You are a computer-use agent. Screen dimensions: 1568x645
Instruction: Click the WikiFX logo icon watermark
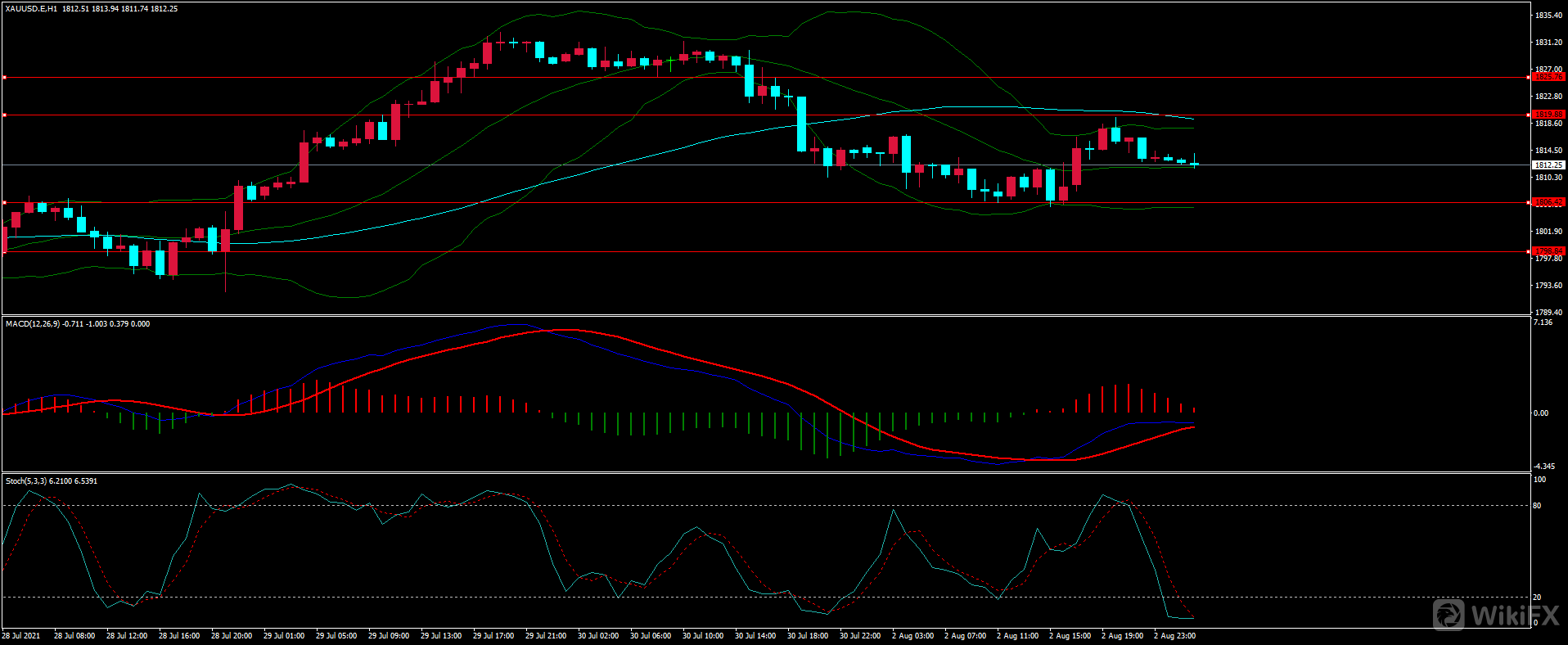tap(1449, 615)
